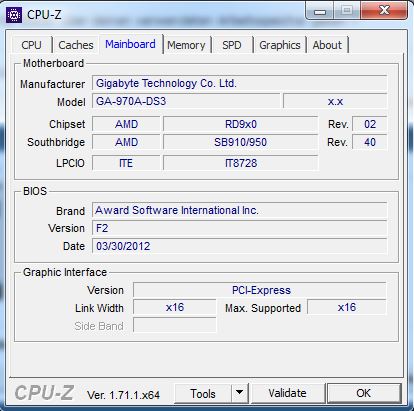Switch to the CPU tab
This screenshot has height=411, width=414.
[31, 45]
